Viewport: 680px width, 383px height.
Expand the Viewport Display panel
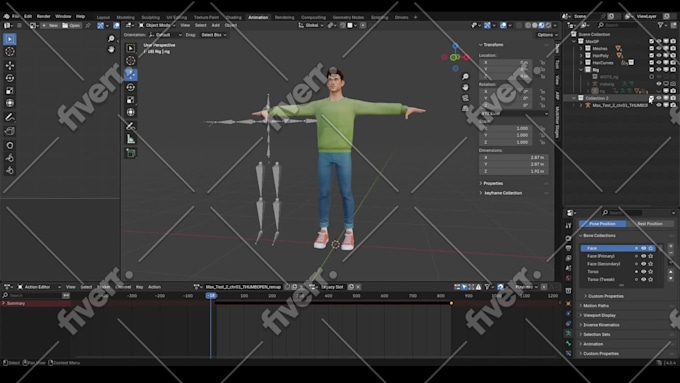pos(599,315)
